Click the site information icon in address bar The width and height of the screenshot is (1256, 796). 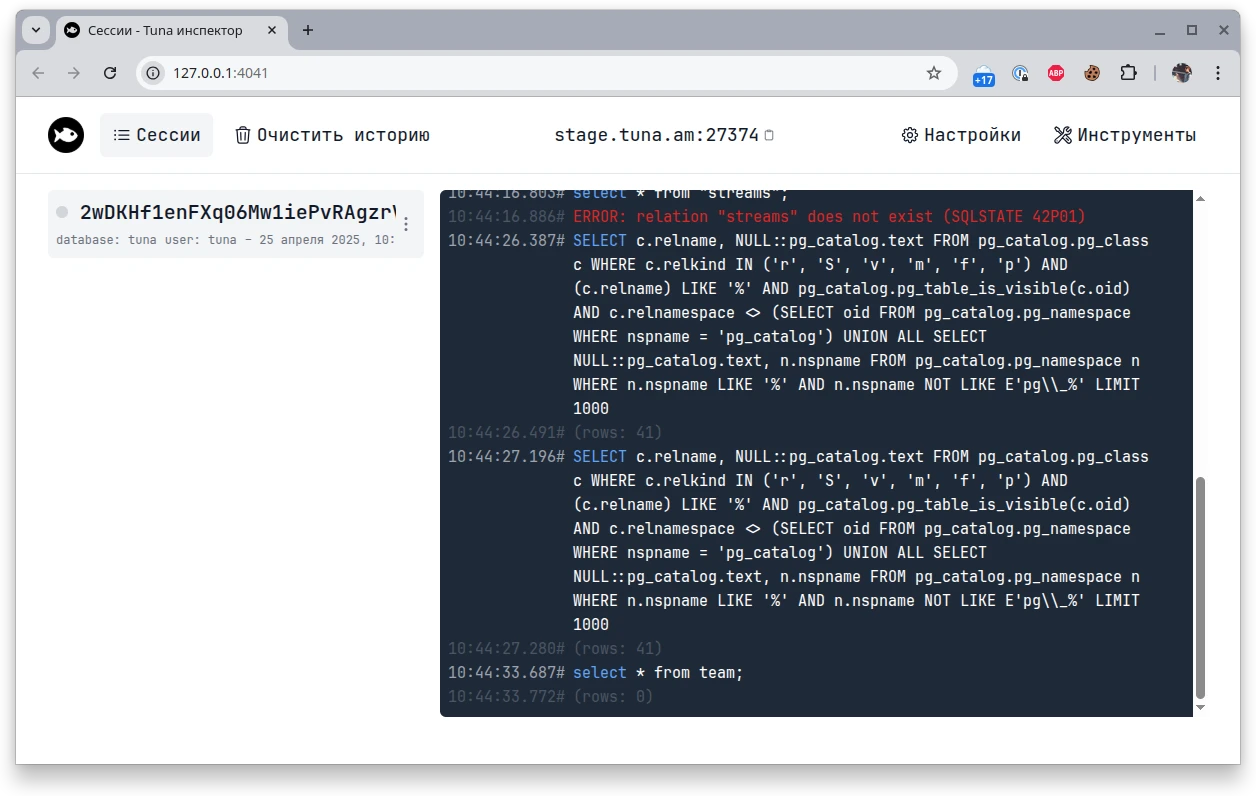pyautogui.click(x=153, y=73)
